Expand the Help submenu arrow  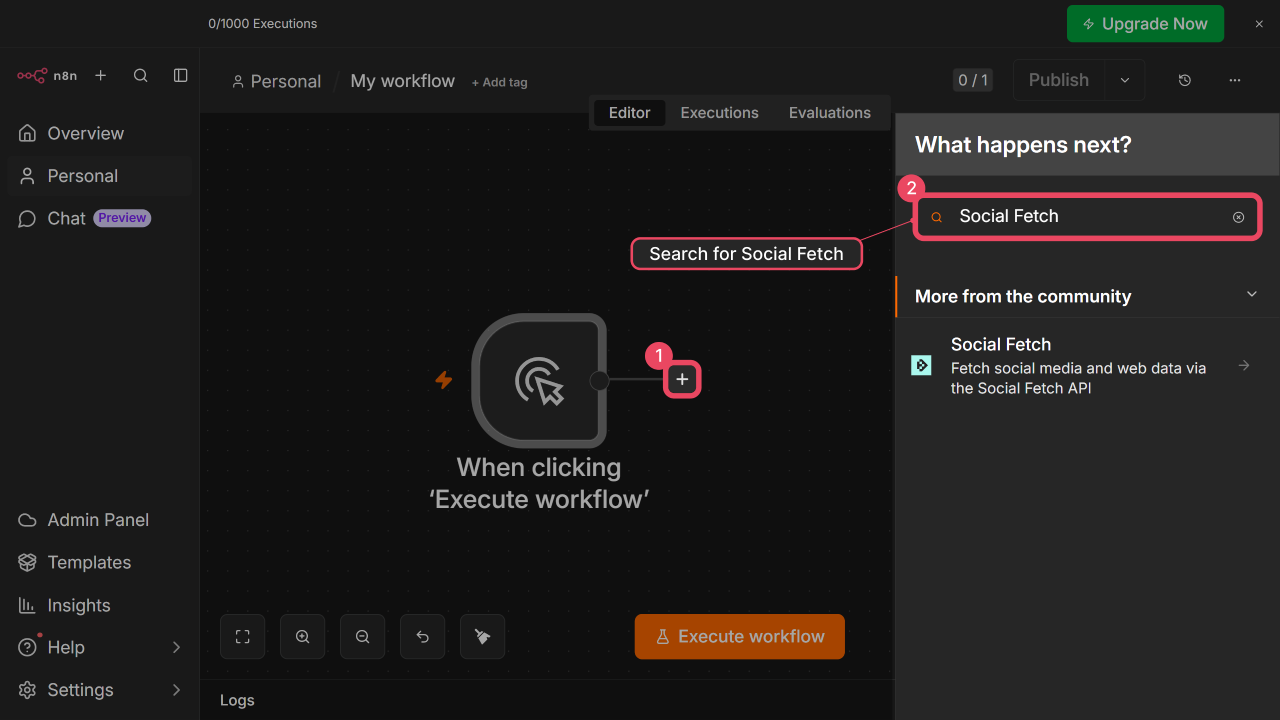(x=176, y=648)
